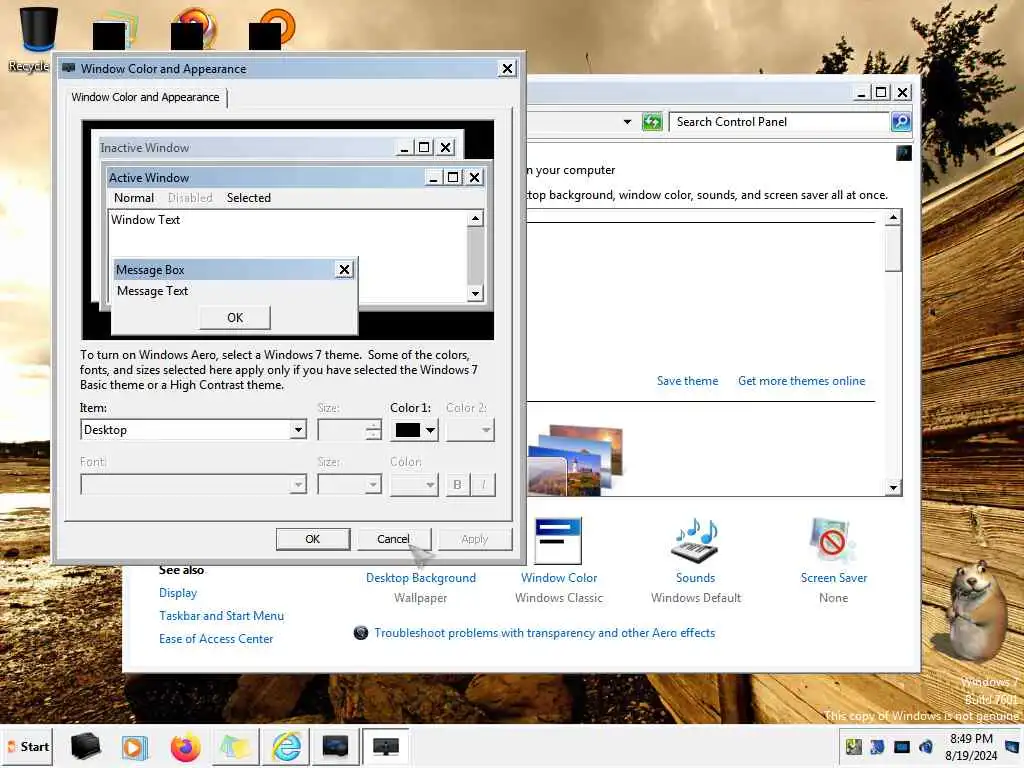
Task: Open Taskbar and Start Menu link
Action: [x=221, y=616]
